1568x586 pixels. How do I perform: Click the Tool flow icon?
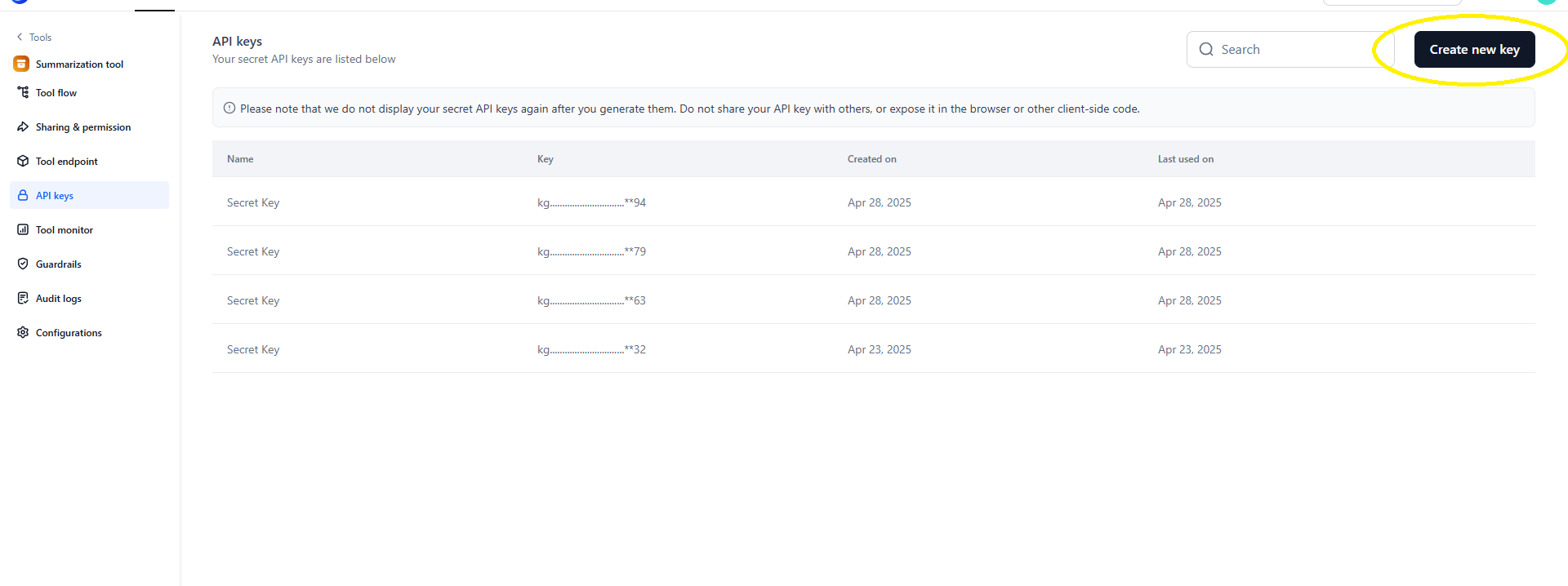tap(23, 92)
